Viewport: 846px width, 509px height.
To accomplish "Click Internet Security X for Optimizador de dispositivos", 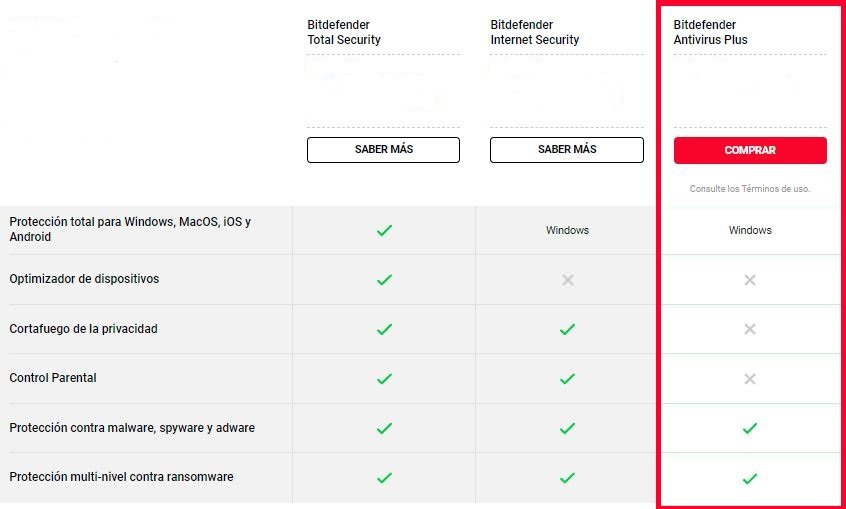I will pyautogui.click(x=567, y=280).
